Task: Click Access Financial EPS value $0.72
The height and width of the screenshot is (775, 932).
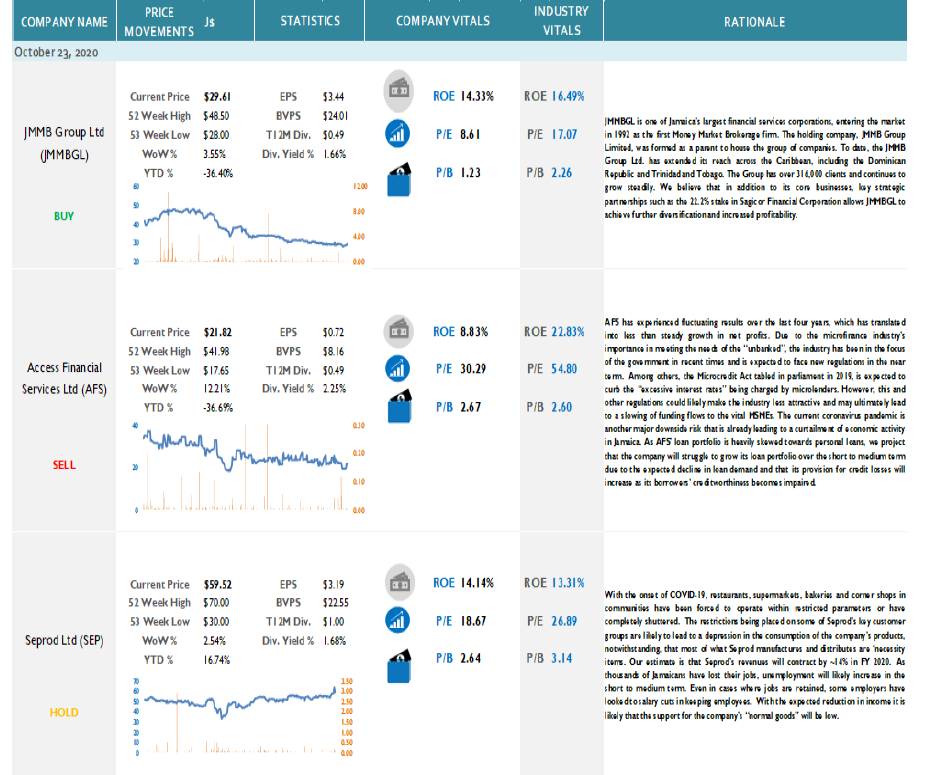Action: click(x=333, y=332)
